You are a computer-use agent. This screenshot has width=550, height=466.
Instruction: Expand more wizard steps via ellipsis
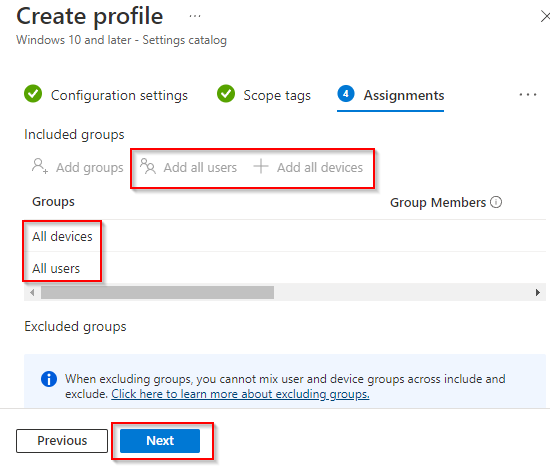tap(528, 95)
